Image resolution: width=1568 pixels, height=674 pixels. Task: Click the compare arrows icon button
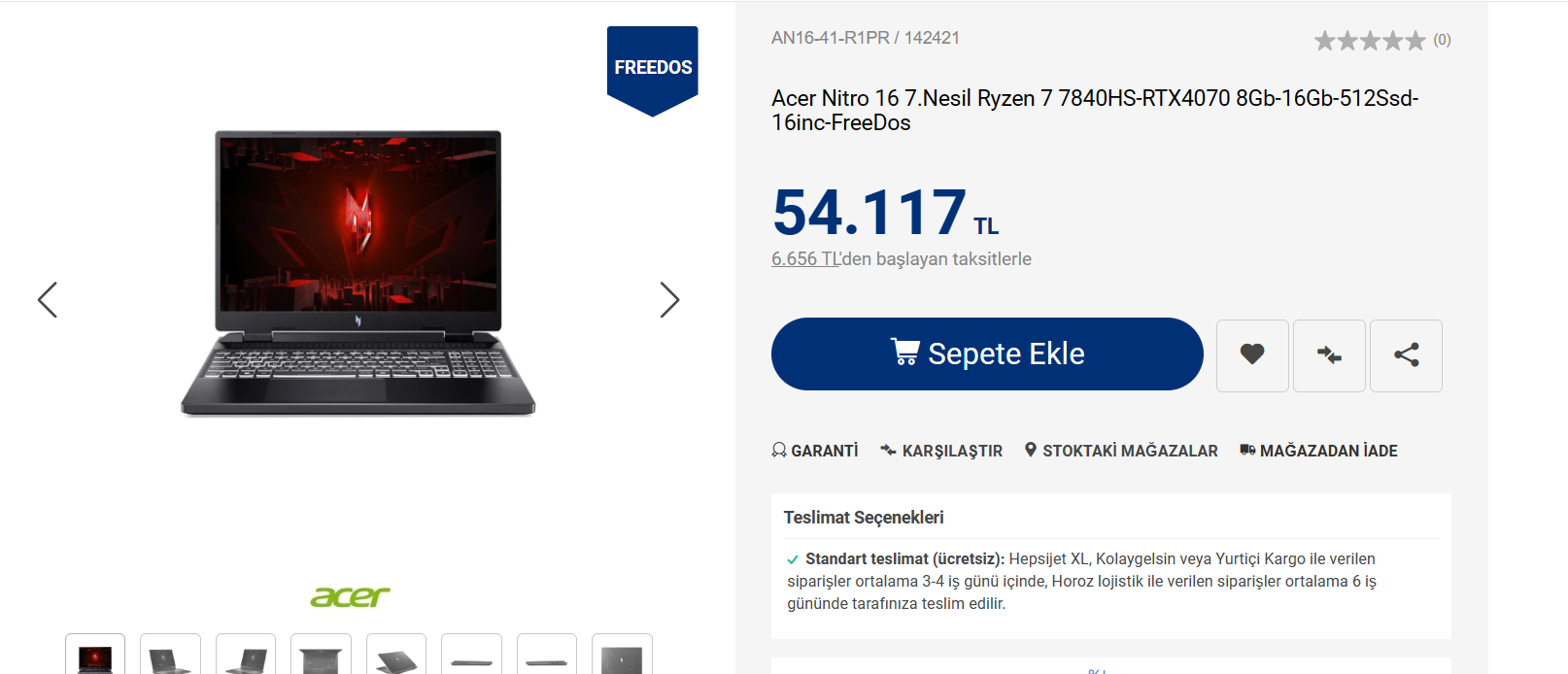click(x=1329, y=355)
